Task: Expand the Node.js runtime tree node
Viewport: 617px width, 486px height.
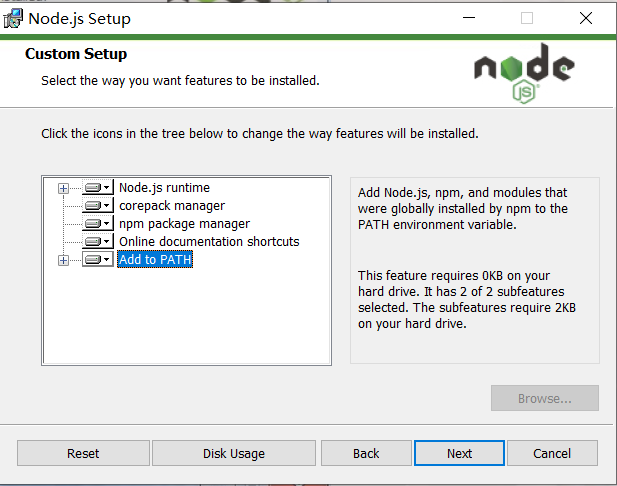Action: coord(63,188)
